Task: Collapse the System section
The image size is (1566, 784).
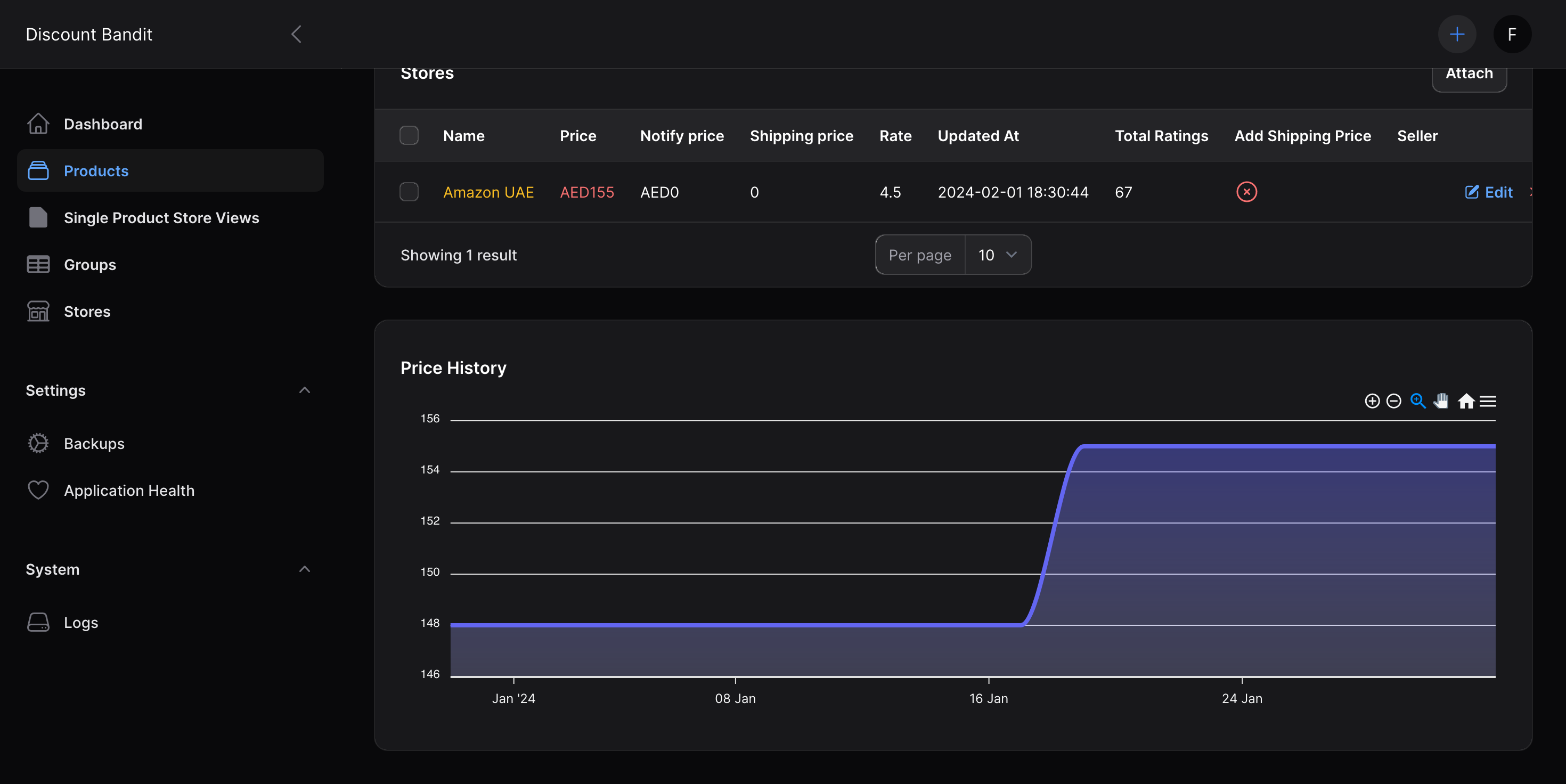Action: [305, 569]
